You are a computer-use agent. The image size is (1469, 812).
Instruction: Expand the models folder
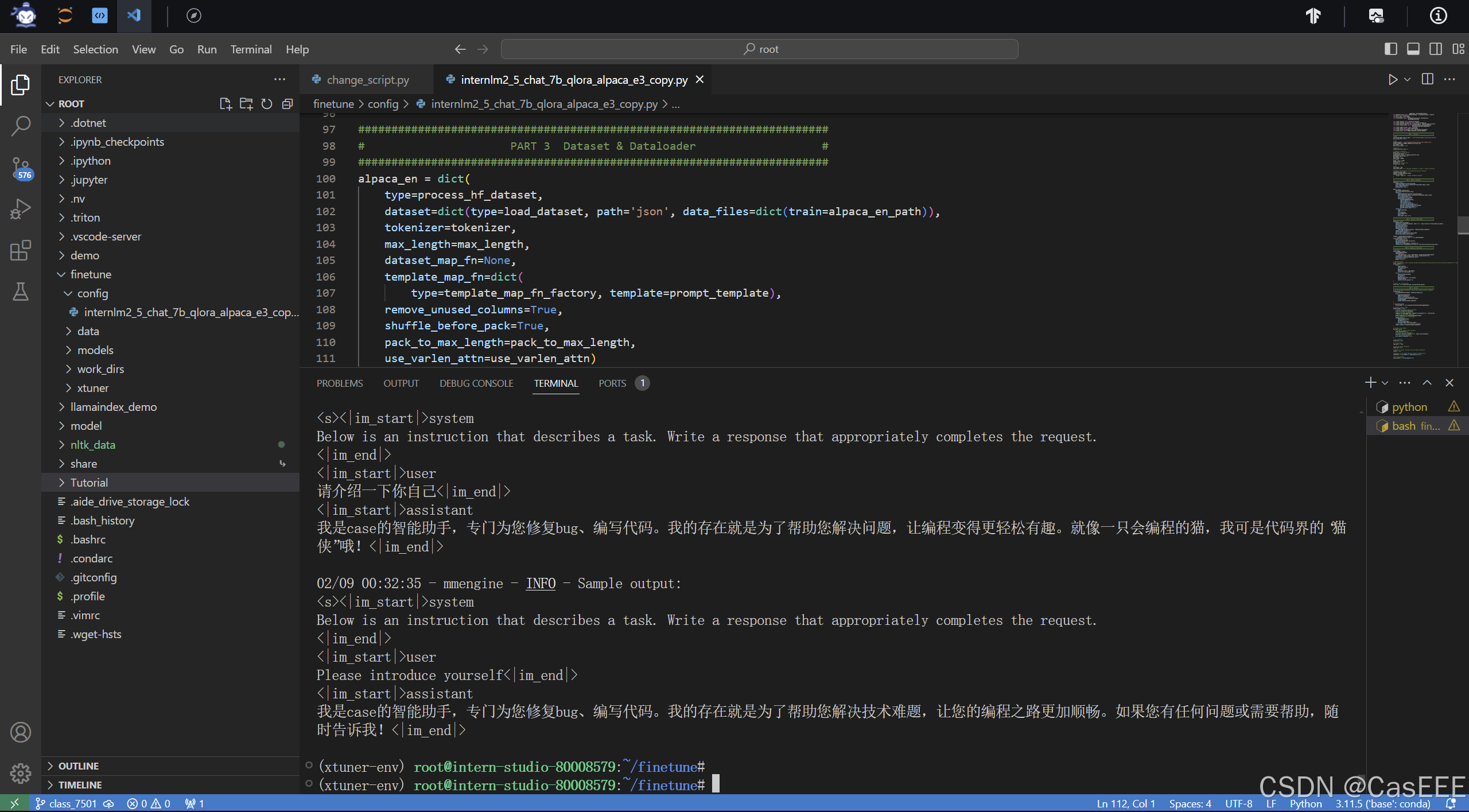[x=95, y=350]
